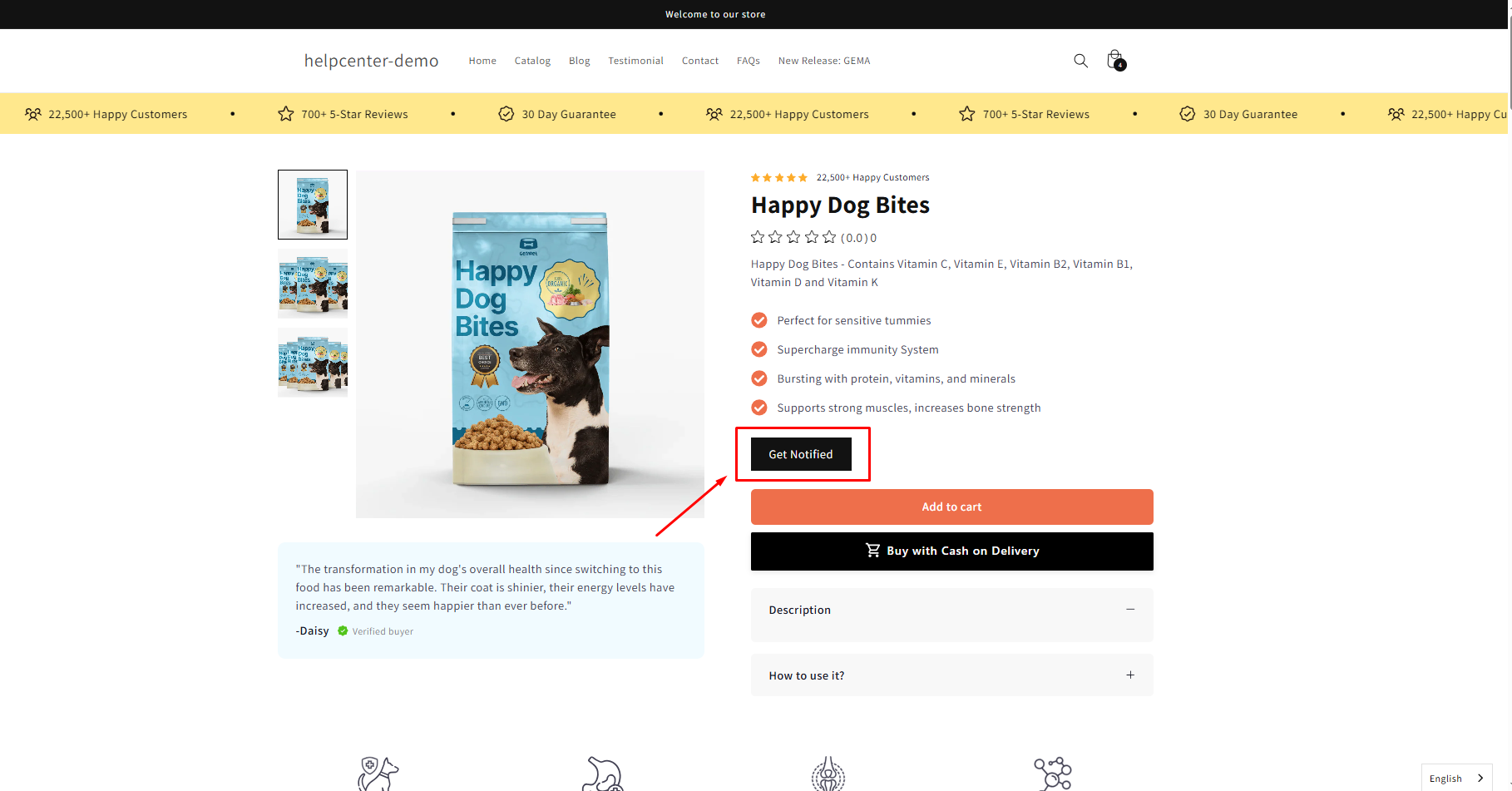Click the '(0.0) 0' rating count
Screen dimensions: 1512x791
[x=858, y=238]
